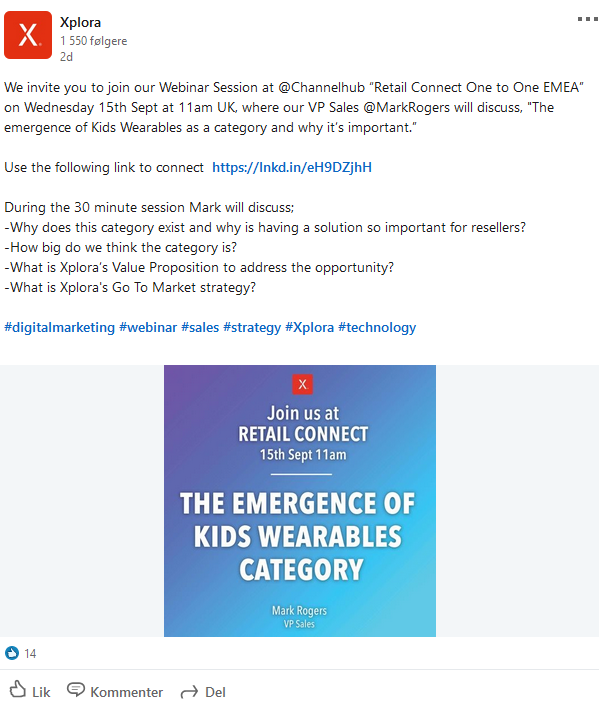599x708 pixels.
Task: Click the Kommenter speech bubble icon
Action: click(x=75, y=690)
